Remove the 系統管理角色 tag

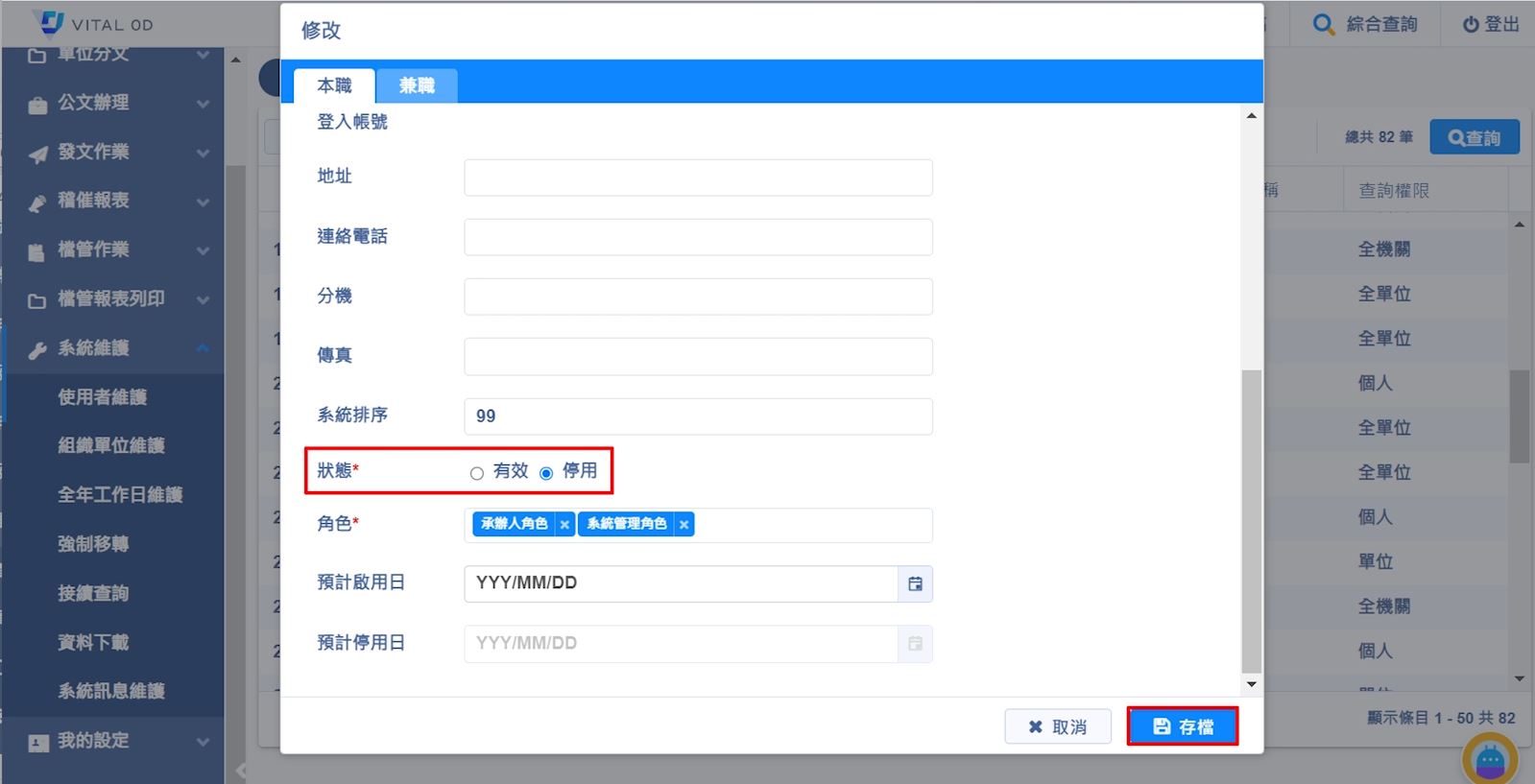point(684,524)
